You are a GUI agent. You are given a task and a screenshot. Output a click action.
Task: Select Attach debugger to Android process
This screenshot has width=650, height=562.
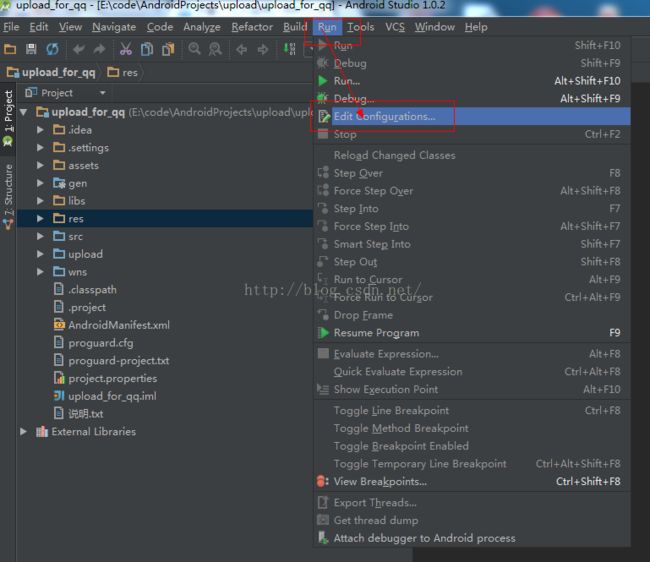[x=473, y=538]
